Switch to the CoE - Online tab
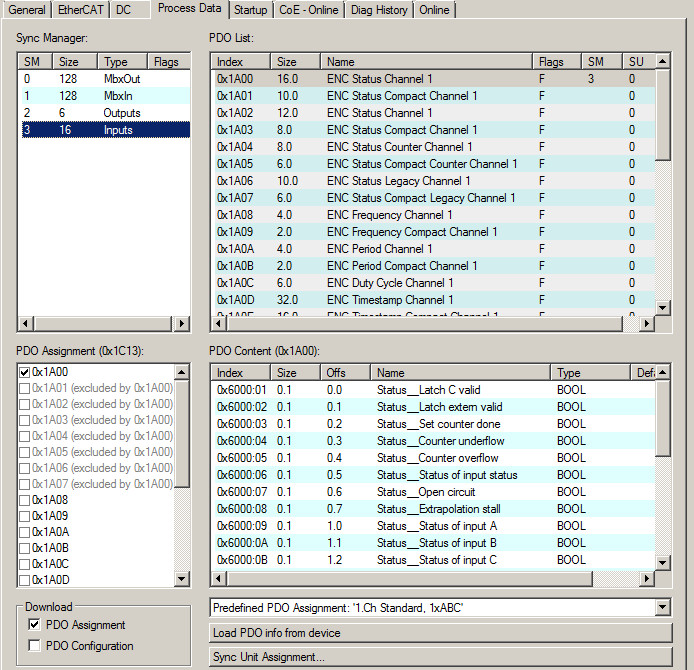Viewport: 694px width, 670px height. (308, 10)
